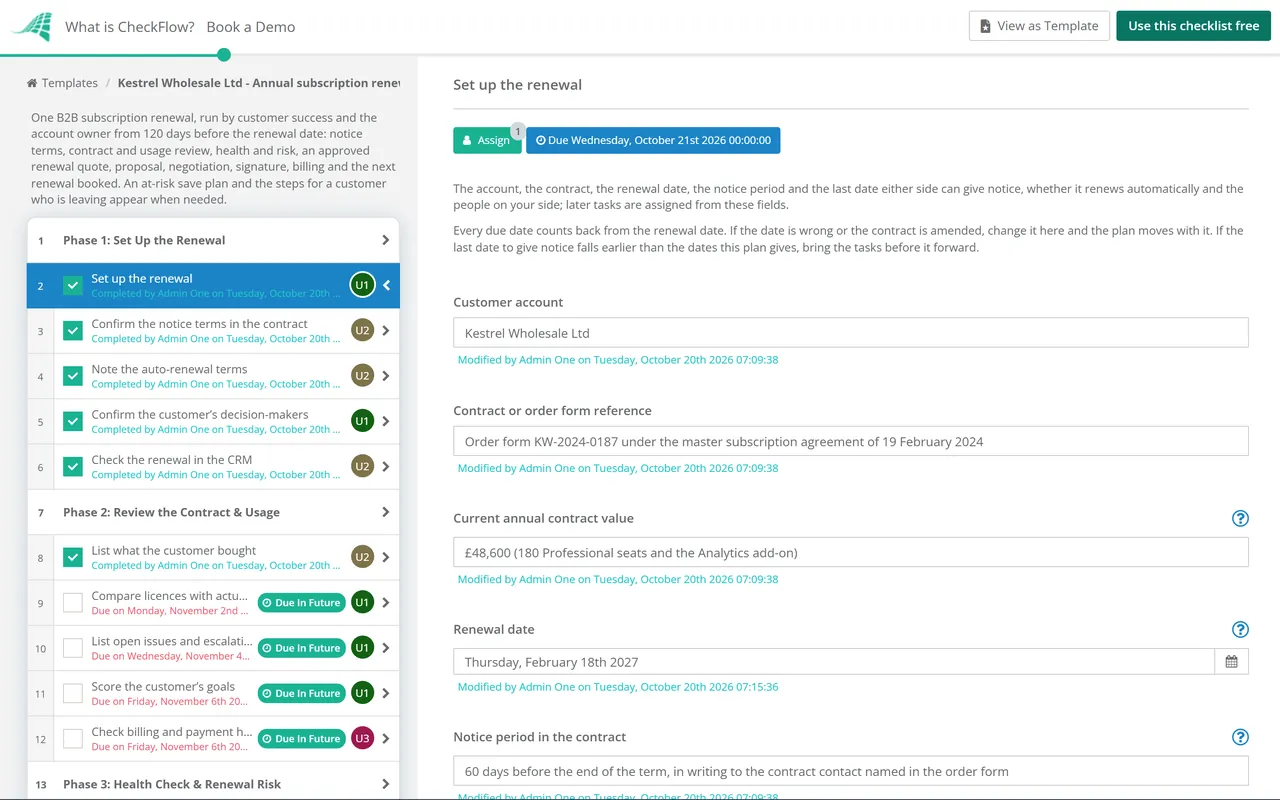Image resolution: width=1280 pixels, height=800 pixels.
Task: Click the Due Wednesday, October 21st 2026 button
Action: pos(653,140)
